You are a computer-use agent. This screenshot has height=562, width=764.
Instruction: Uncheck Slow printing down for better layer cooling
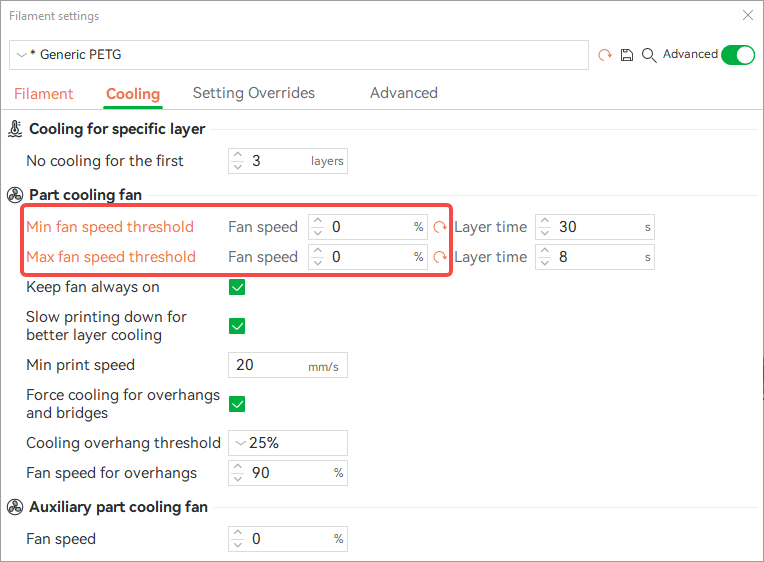click(x=237, y=326)
